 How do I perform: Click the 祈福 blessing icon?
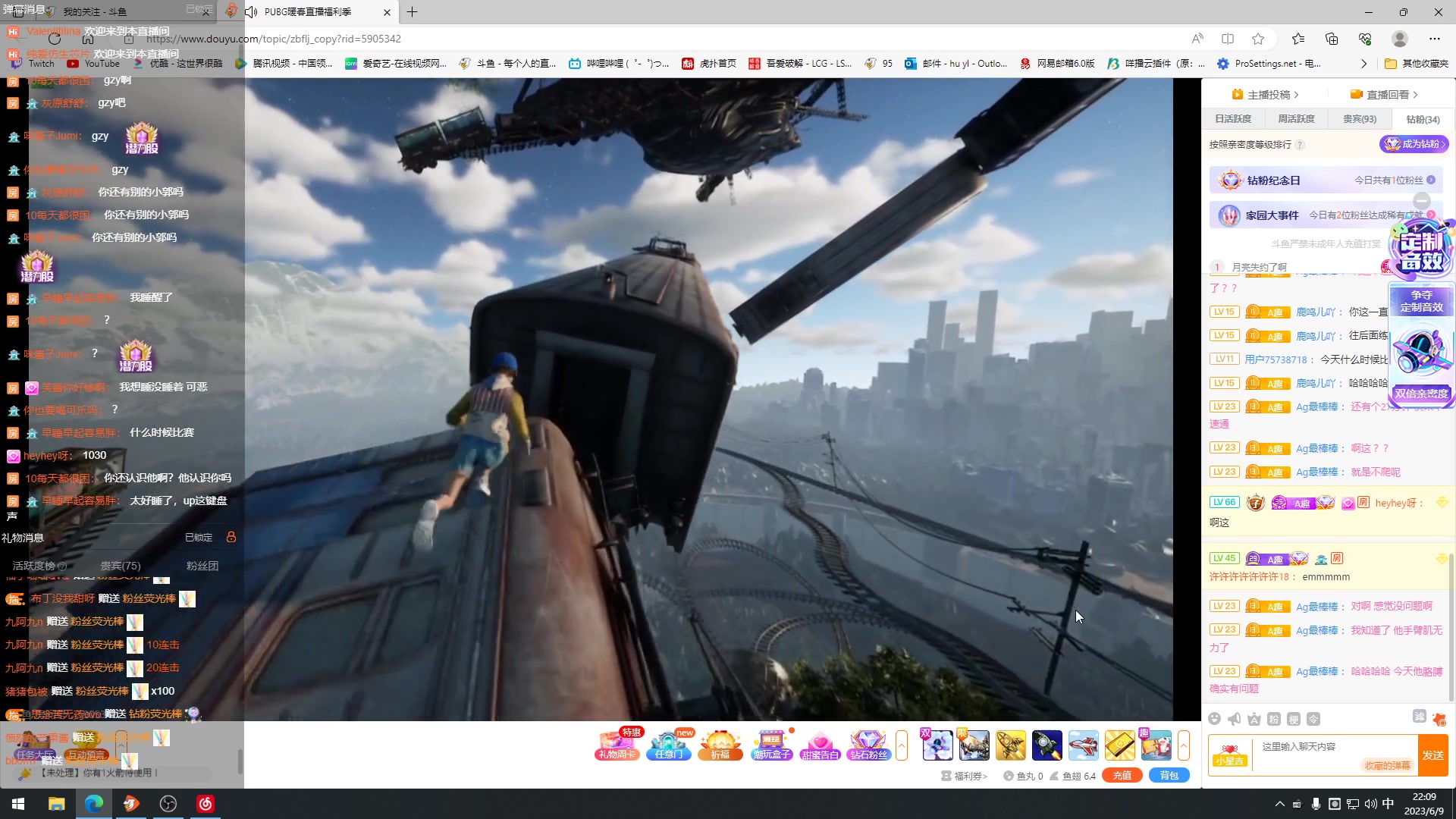[720, 745]
